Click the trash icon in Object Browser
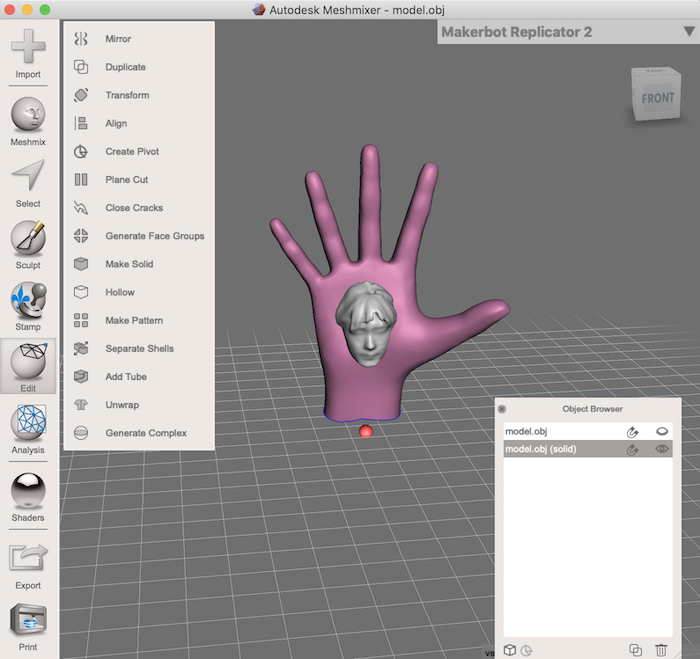This screenshot has height=659, width=700. click(661, 650)
